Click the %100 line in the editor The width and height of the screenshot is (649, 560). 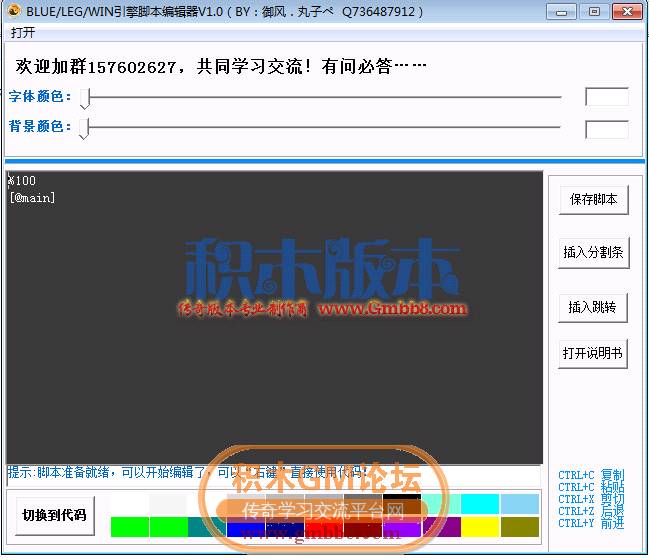[22, 180]
